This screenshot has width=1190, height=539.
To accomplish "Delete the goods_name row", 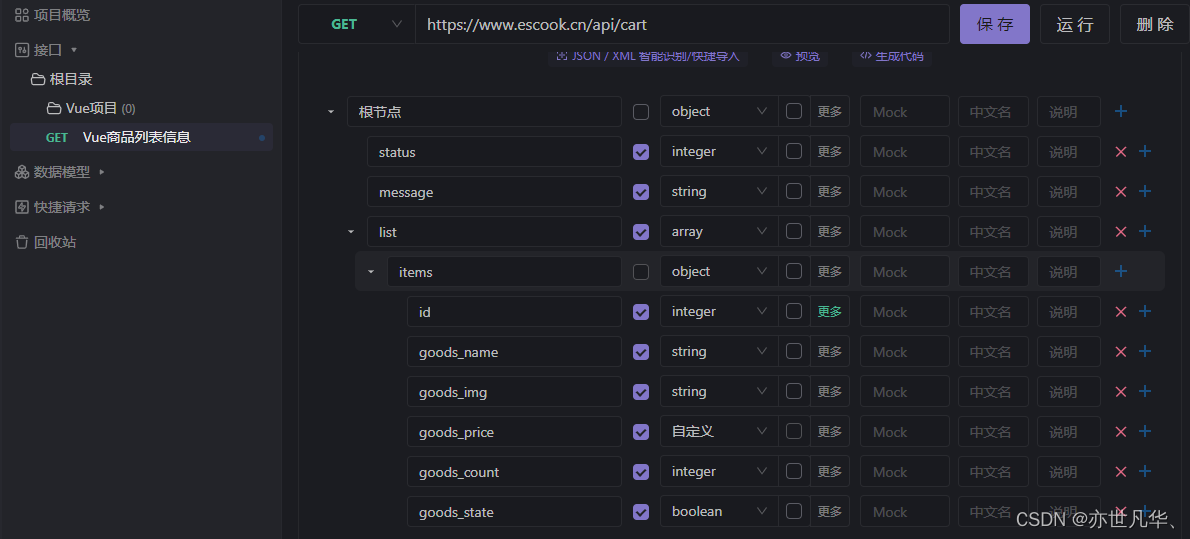I will click(x=1120, y=352).
